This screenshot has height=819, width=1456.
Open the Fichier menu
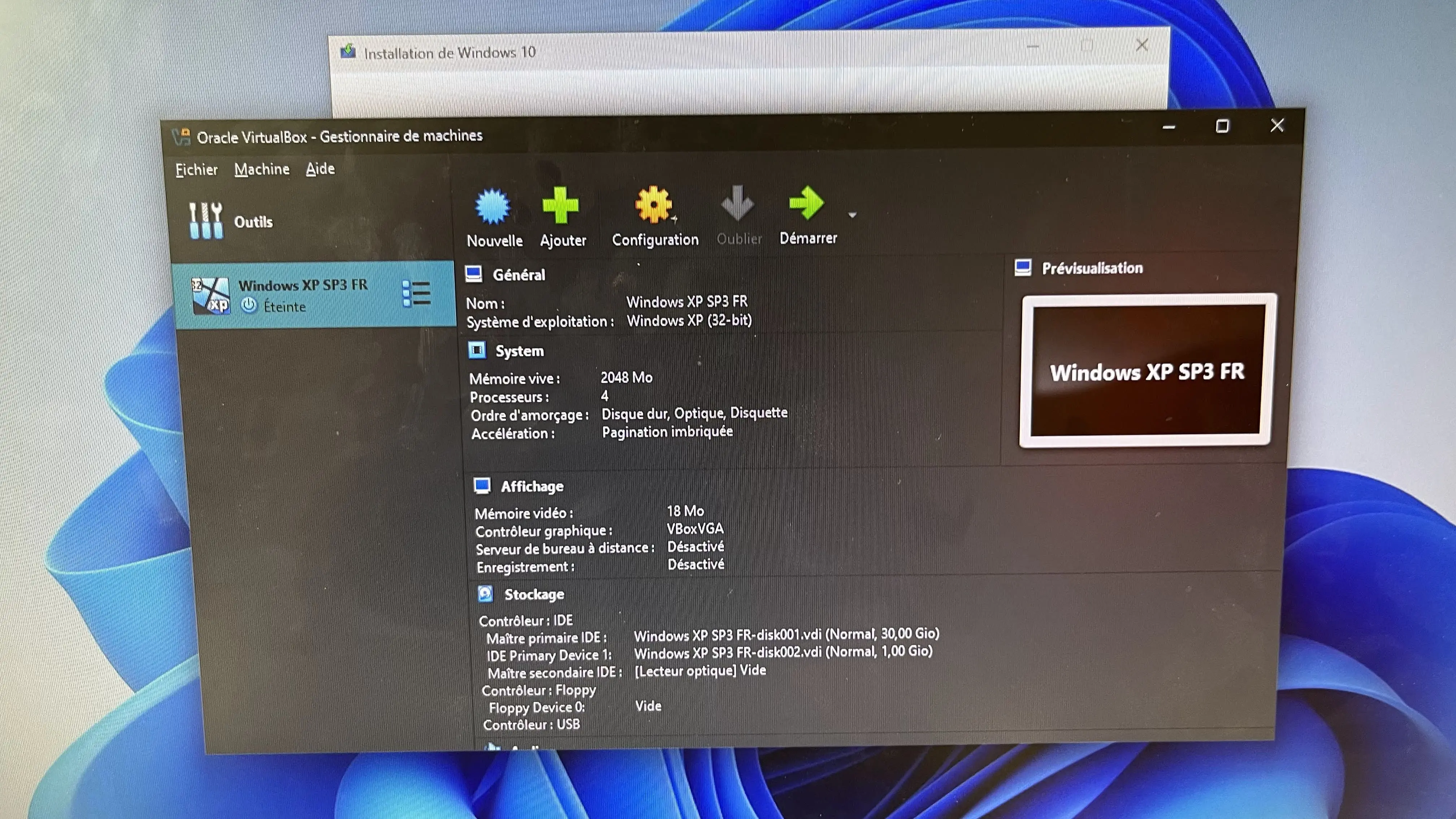click(196, 170)
